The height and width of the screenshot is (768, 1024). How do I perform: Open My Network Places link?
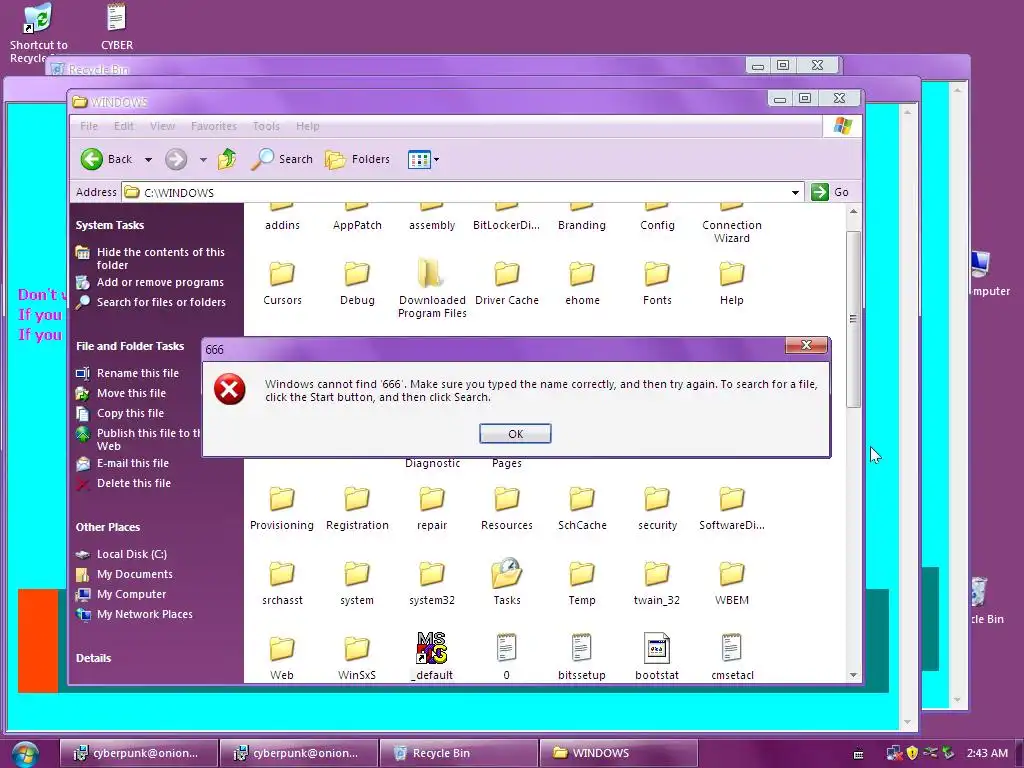point(144,614)
